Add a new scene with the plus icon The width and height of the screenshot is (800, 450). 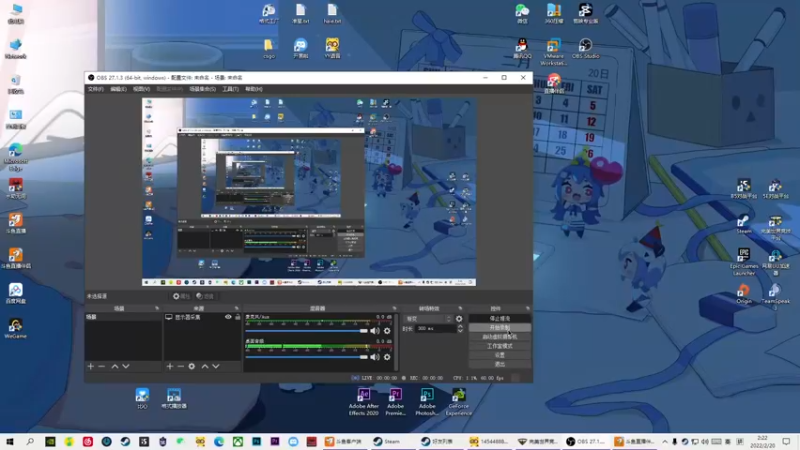coord(91,366)
